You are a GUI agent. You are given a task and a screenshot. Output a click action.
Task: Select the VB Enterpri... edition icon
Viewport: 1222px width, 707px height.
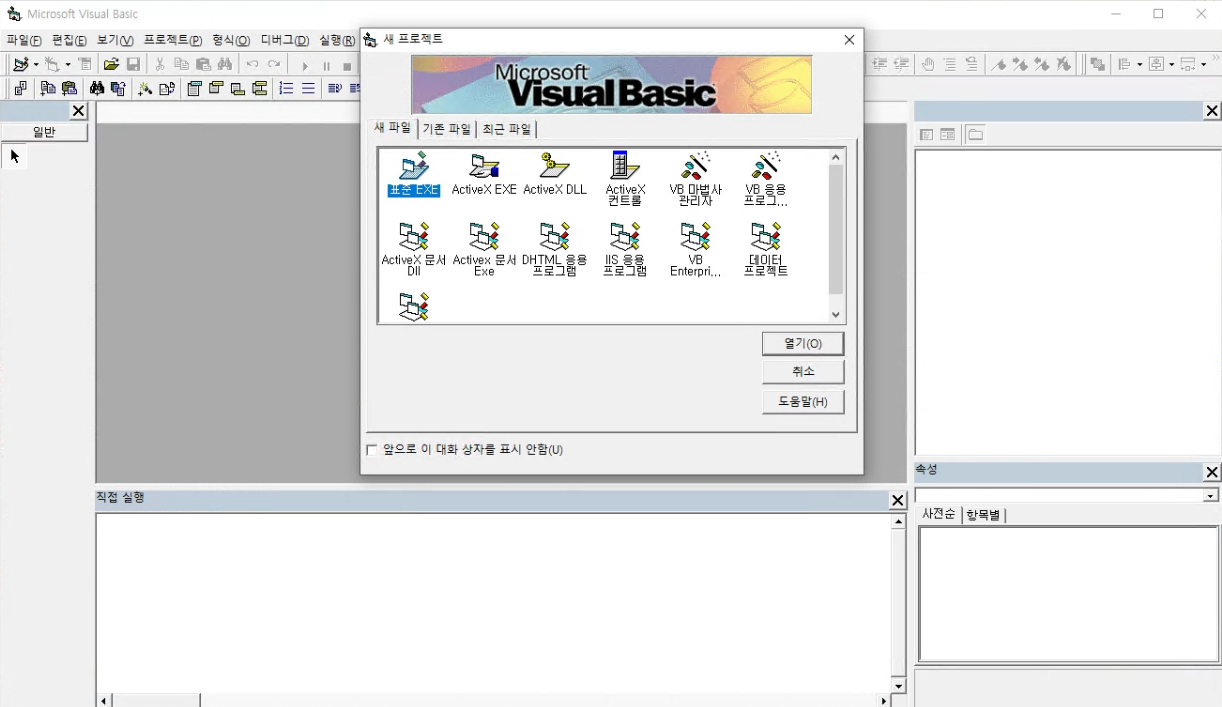(696, 249)
